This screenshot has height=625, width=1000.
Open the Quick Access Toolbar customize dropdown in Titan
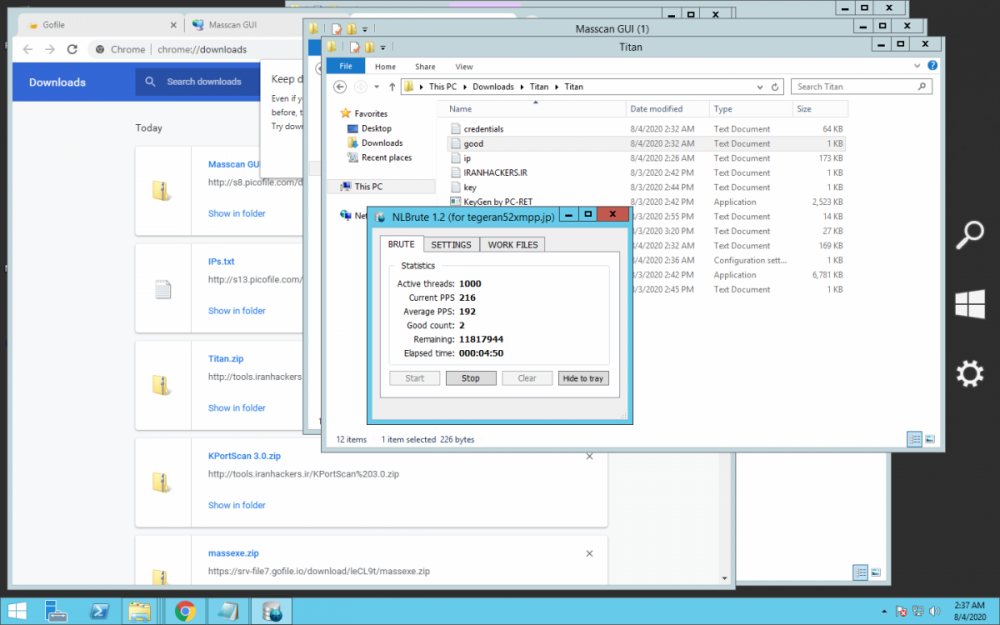coord(383,47)
